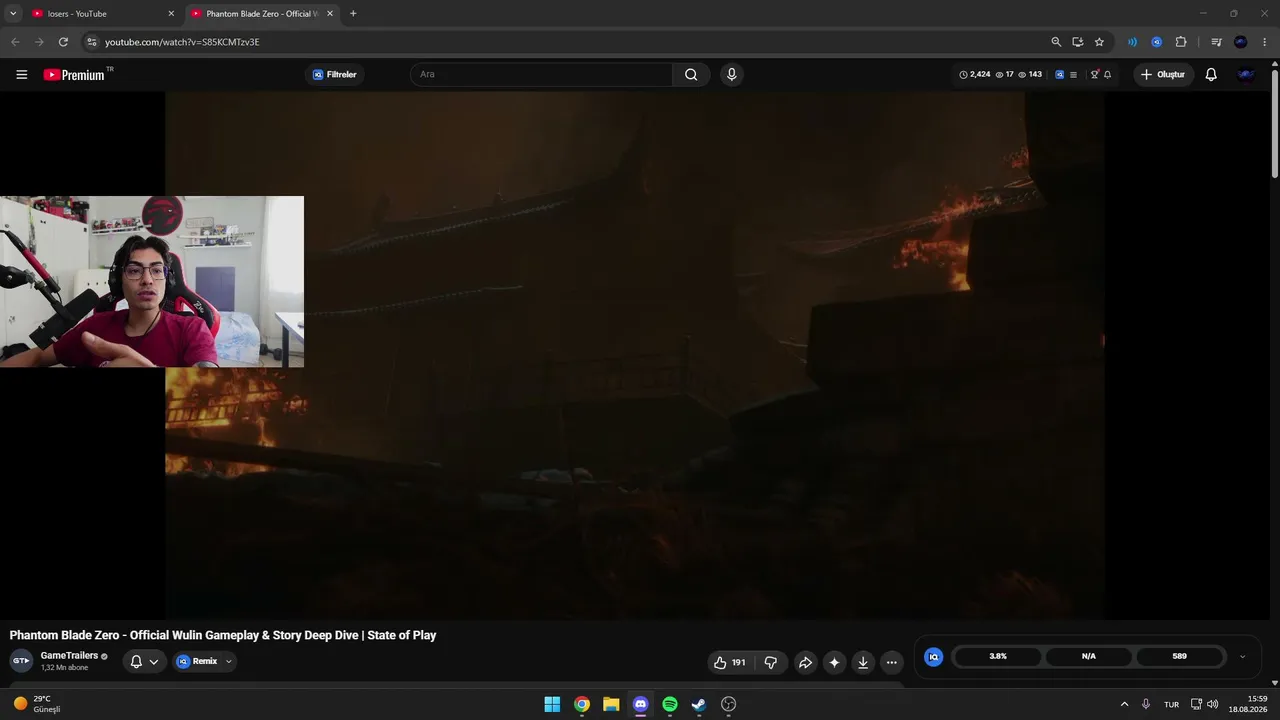Click the eye stat showing 143

click(1030, 75)
